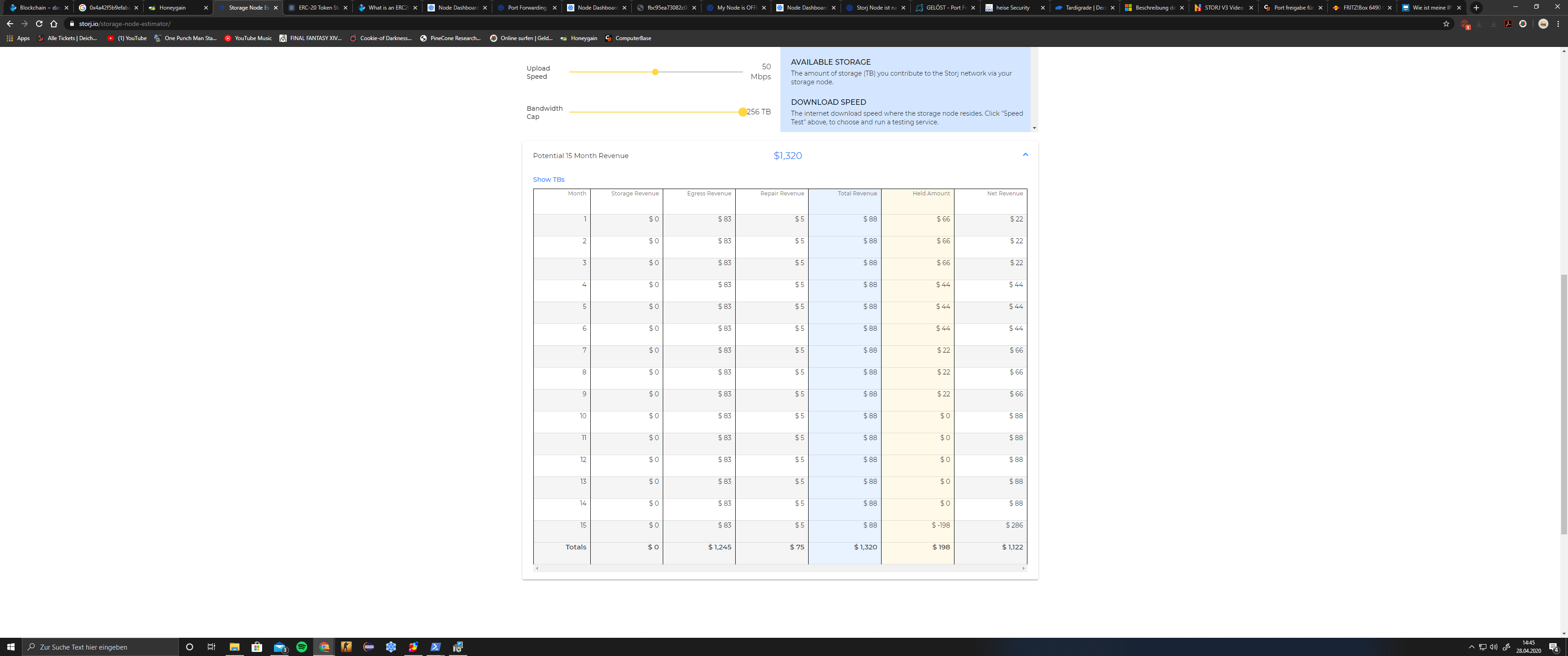The width and height of the screenshot is (1568, 656).
Task: Open the burger profile avatar
Action: tap(1543, 24)
